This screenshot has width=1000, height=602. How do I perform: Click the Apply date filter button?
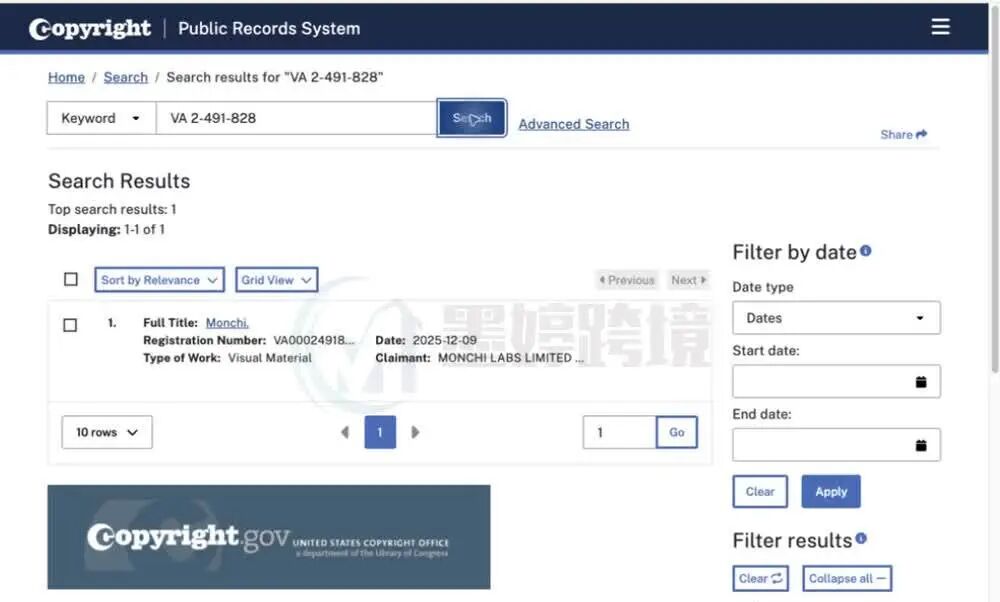[831, 492]
